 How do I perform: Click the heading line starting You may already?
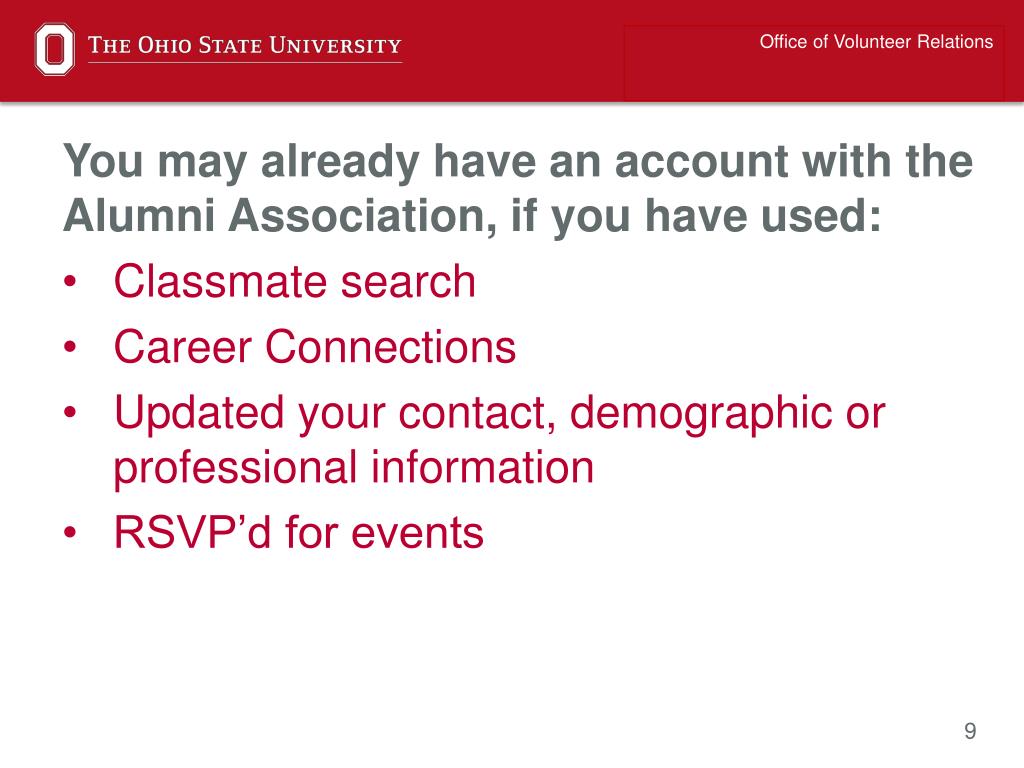click(518, 161)
